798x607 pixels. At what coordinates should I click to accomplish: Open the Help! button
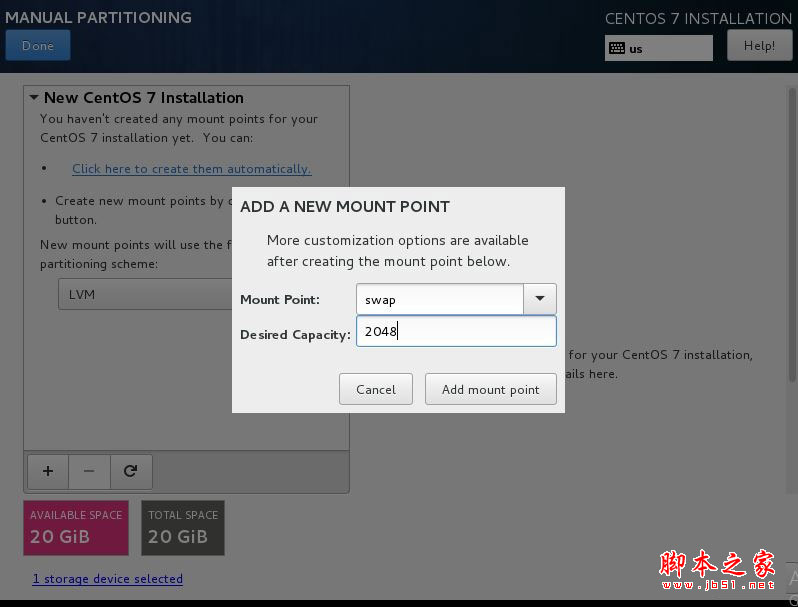[x=759, y=45]
